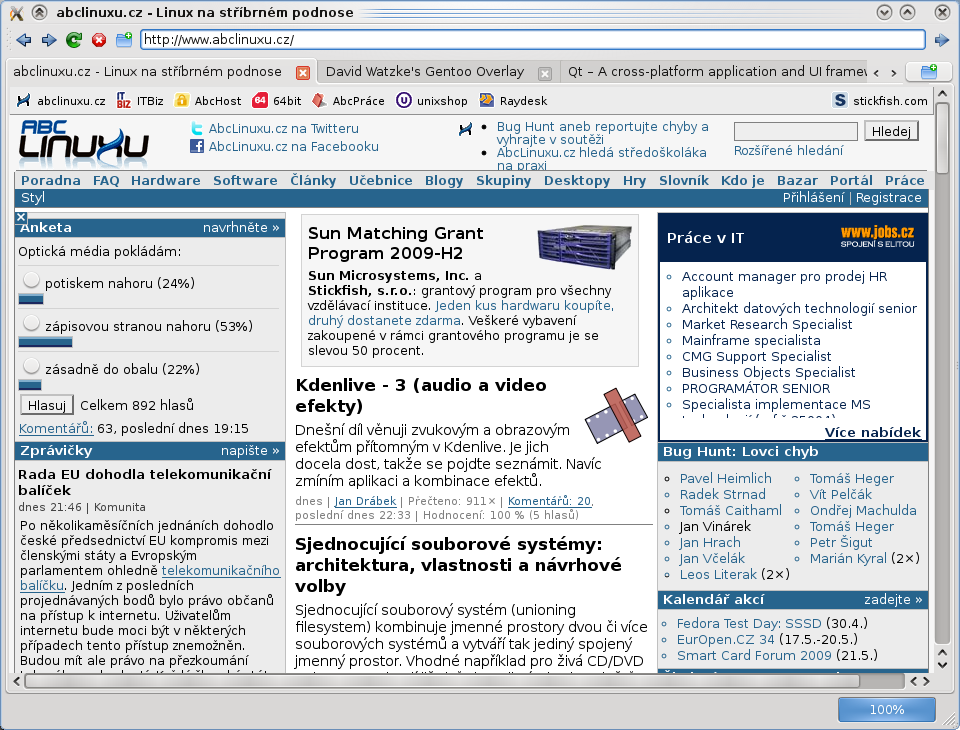The image size is (960, 730).
Task: Click the www.jobs.cz logo banner
Action: 877,236
